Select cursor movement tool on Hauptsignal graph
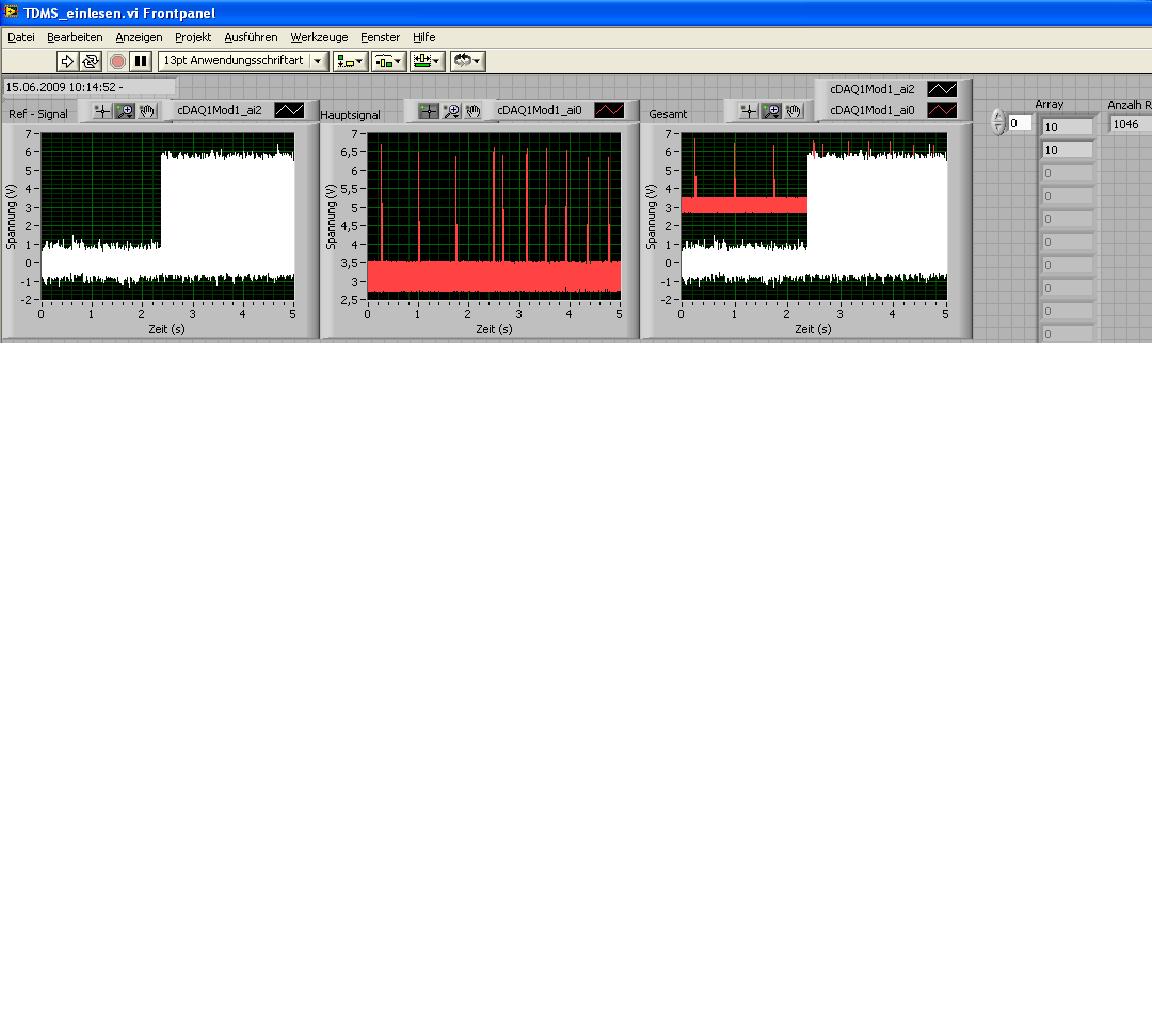1152x1024 pixels. [428, 111]
